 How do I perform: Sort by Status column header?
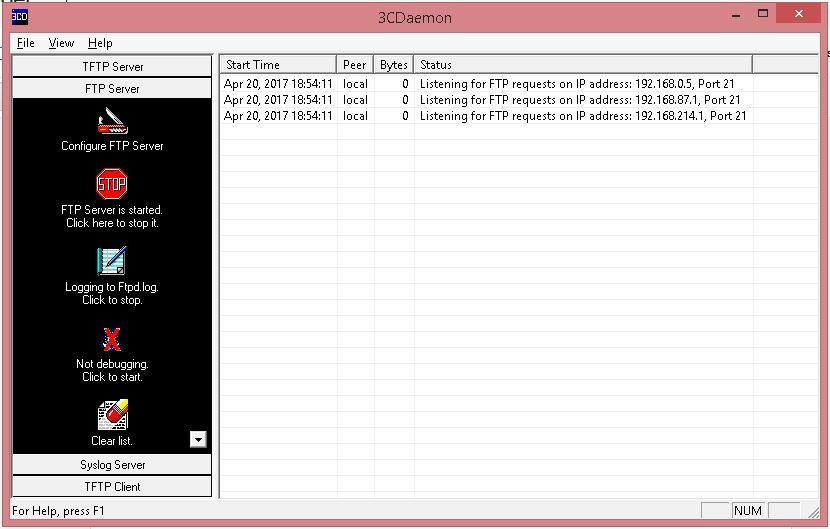(583, 65)
